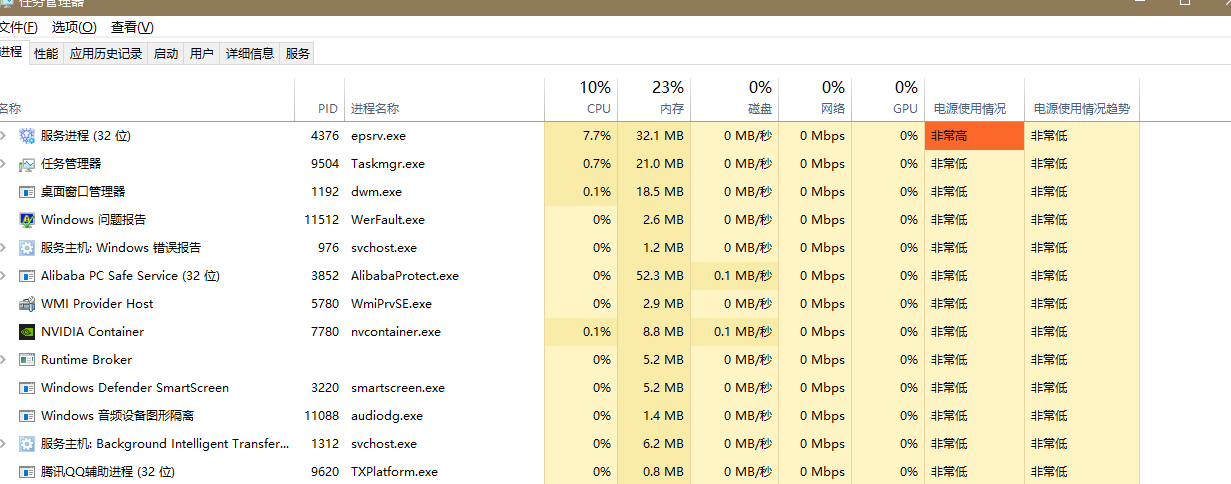Viewport: 1231px width, 484px height.
Task: Expand the 服务进程 (32 位) process group
Action: 3,135
